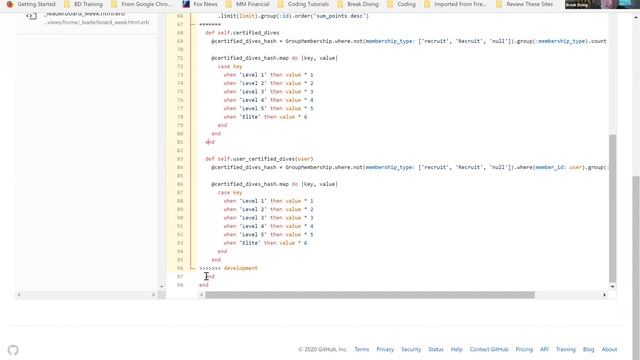Open the BD Training bookmarks folder

point(83,4)
